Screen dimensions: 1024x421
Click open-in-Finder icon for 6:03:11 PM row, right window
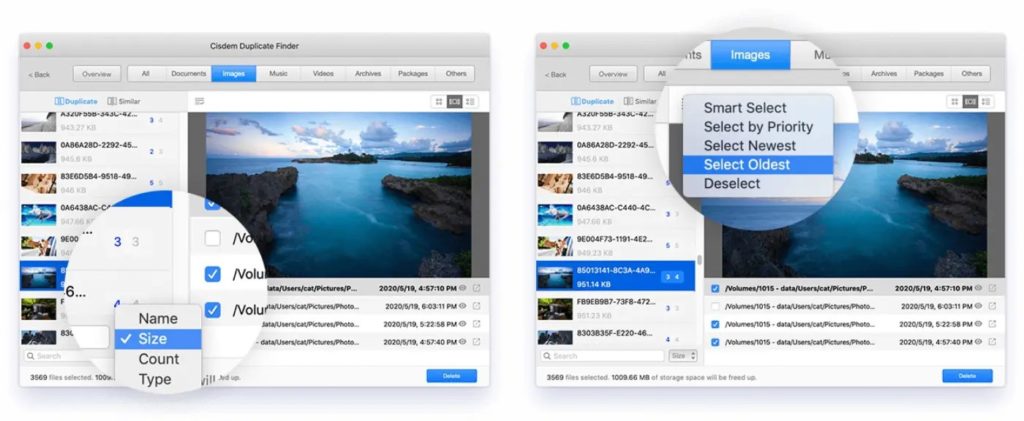click(x=992, y=306)
